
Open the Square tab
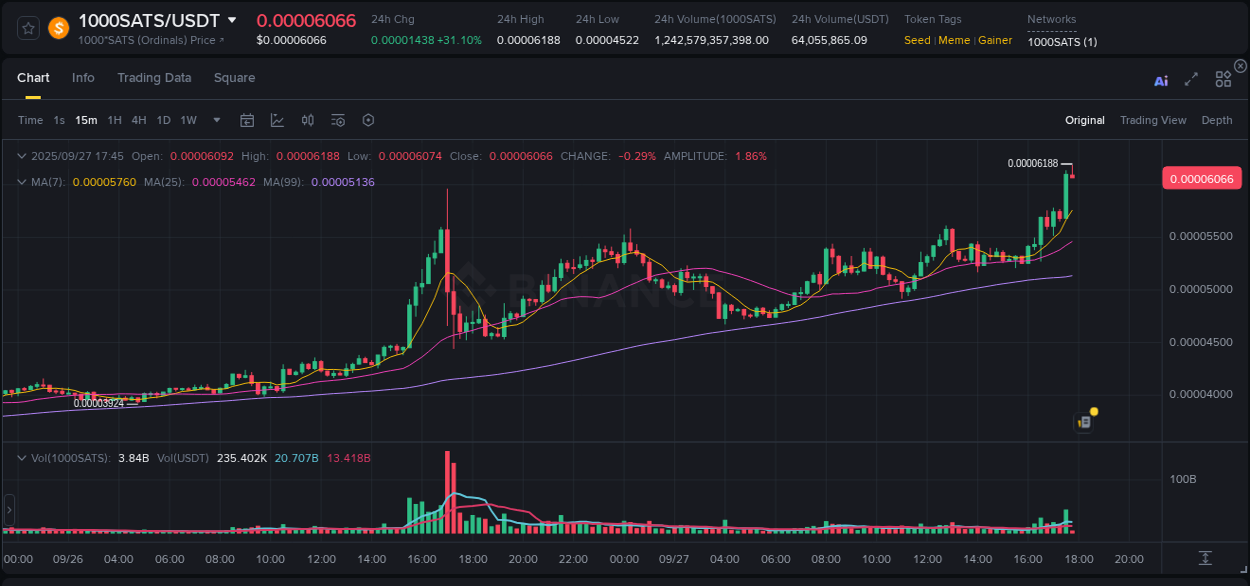(x=234, y=78)
